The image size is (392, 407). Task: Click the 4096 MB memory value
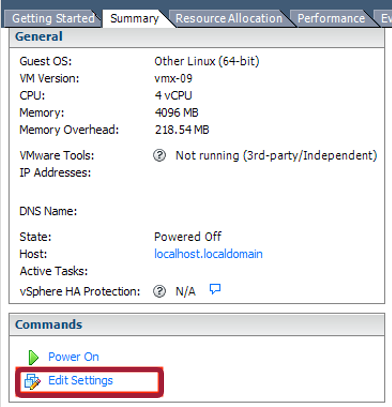click(x=176, y=113)
